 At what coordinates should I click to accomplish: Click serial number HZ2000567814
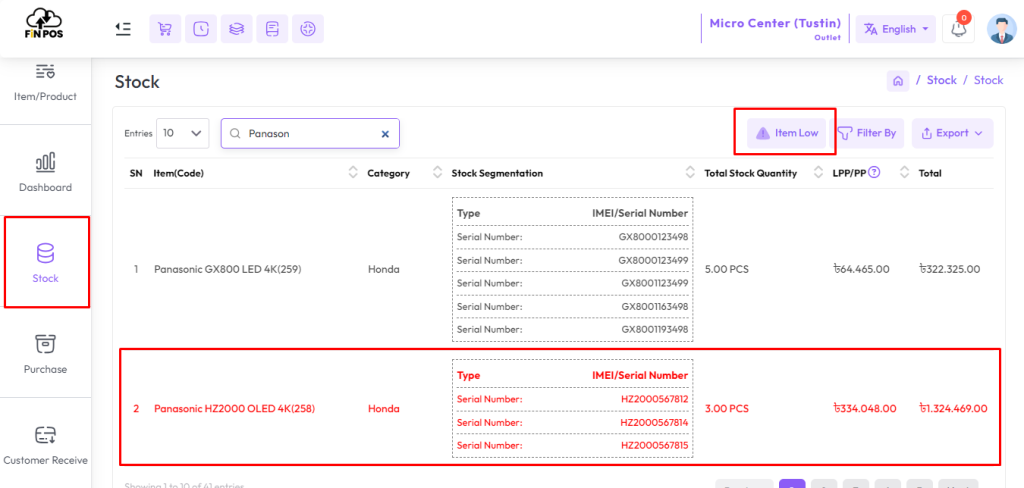pyautogui.click(x=654, y=423)
